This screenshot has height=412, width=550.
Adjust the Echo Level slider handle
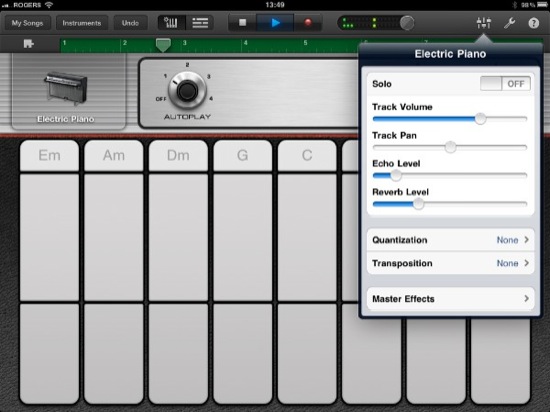pyautogui.click(x=396, y=175)
